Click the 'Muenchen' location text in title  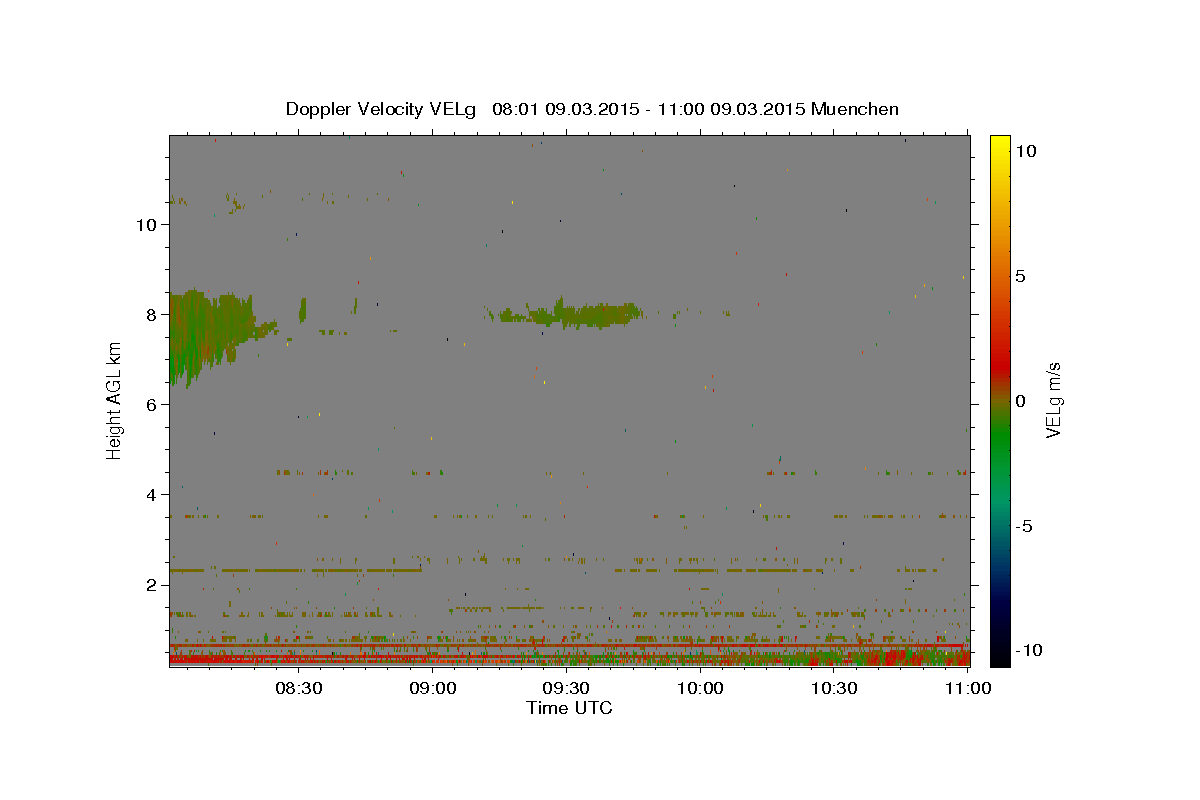coord(855,109)
